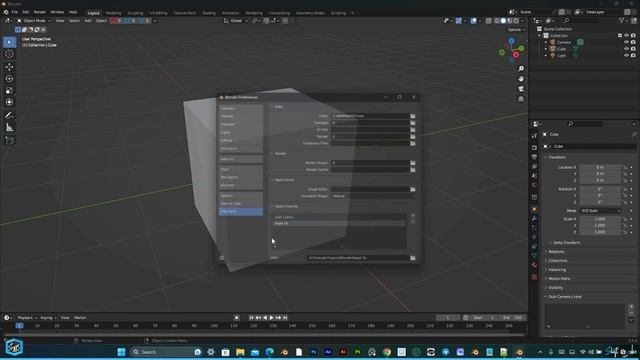The width and height of the screenshot is (640, 360).
Task: Open timeline Marker menu
Action: click(x=80, y=318)
